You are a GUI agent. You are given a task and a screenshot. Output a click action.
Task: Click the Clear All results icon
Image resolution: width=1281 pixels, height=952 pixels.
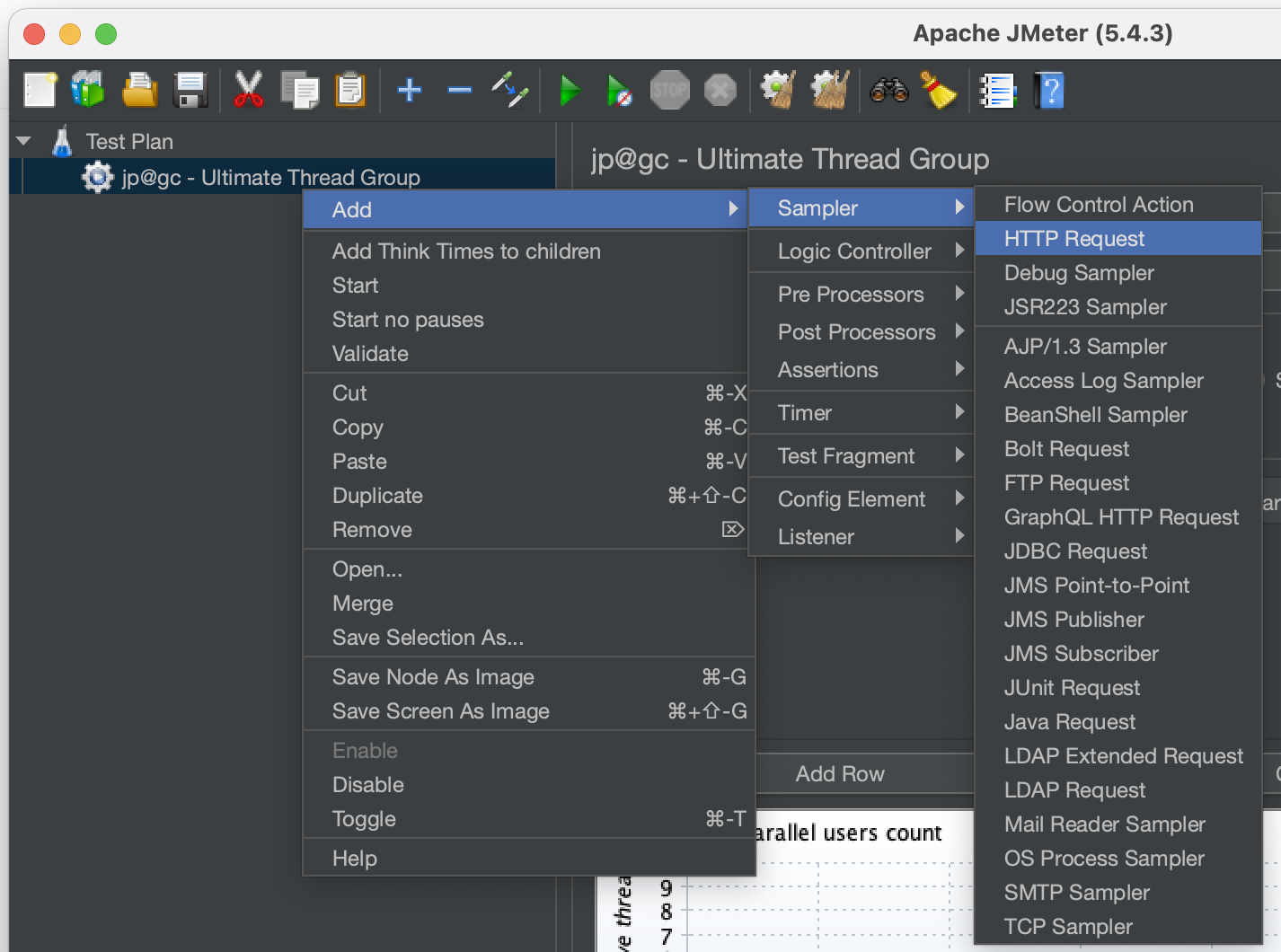click(830, 91)
